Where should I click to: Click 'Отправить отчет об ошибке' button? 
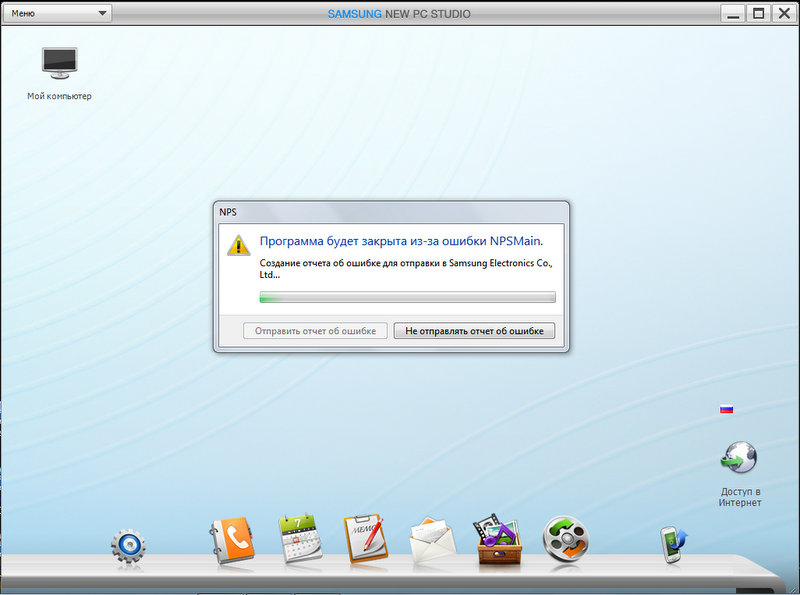point(315,331)
